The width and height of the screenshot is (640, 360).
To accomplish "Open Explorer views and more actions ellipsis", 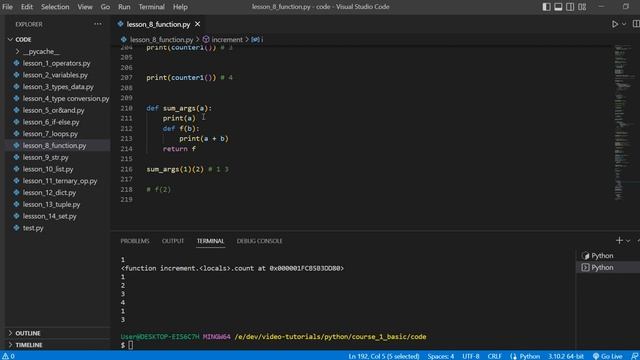I will 98,24.
